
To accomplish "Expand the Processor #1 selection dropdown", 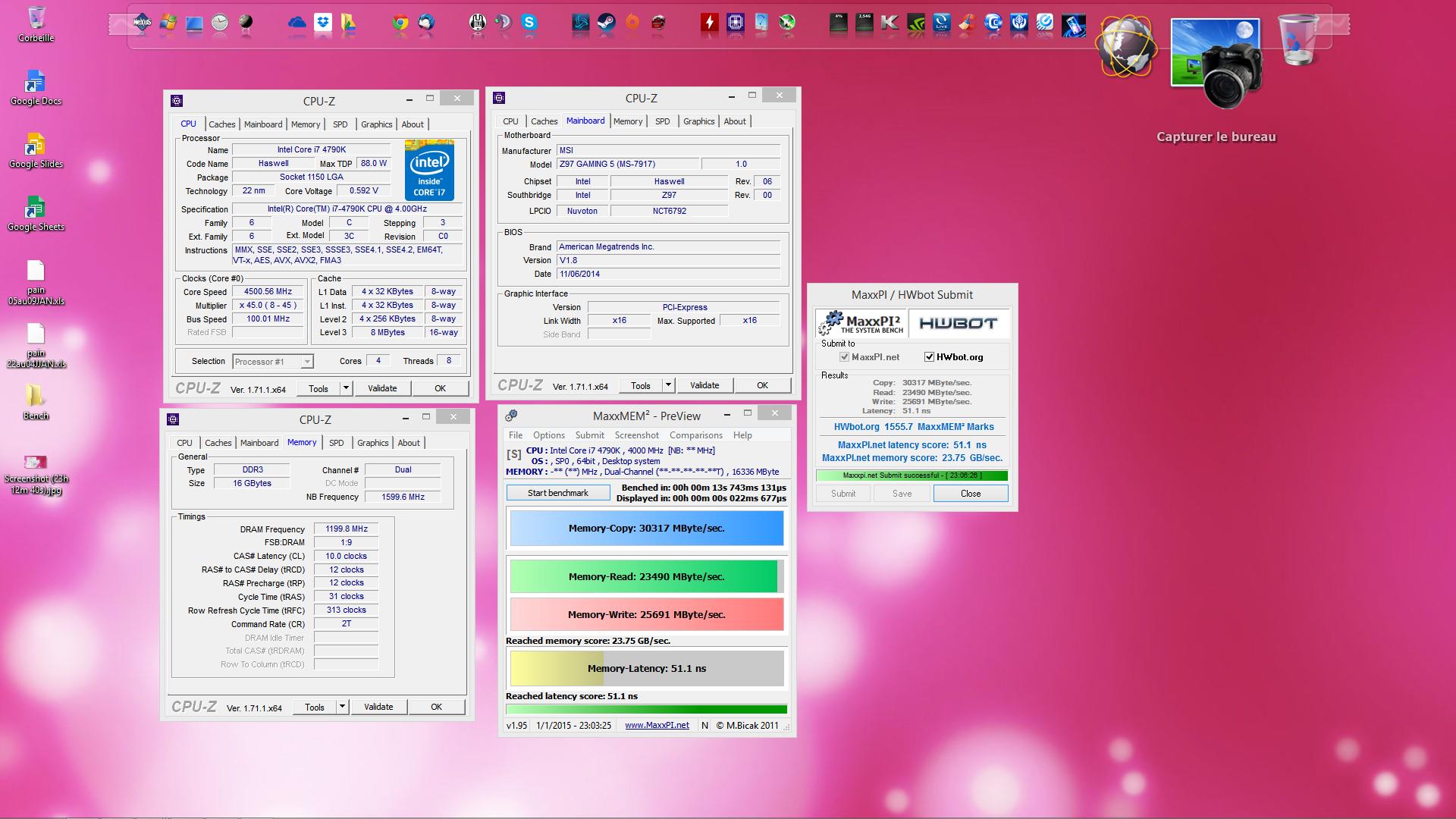I will [x=306, y=362].
